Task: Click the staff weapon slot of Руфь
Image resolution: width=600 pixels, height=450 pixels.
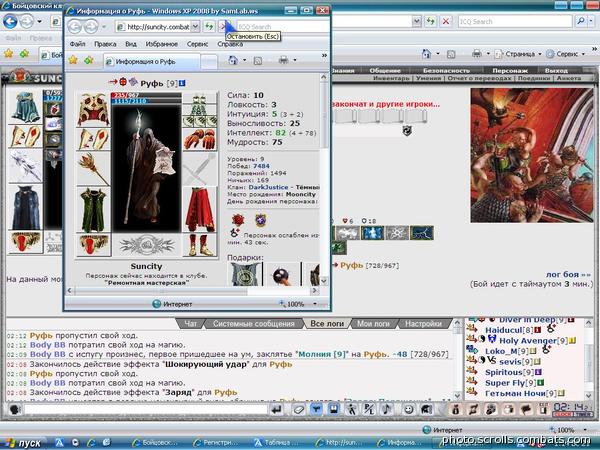Action: pyautogui.click(x=93, y=168)
